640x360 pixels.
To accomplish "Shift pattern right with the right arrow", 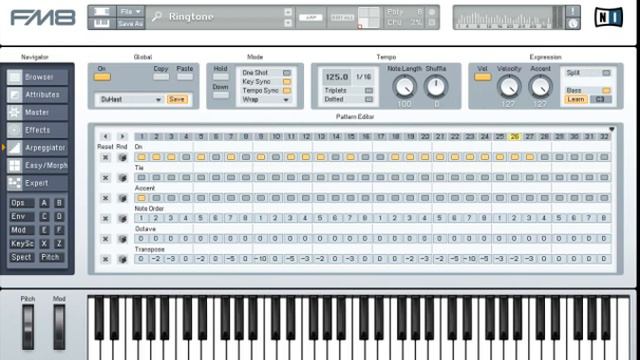I will (122, 136).
